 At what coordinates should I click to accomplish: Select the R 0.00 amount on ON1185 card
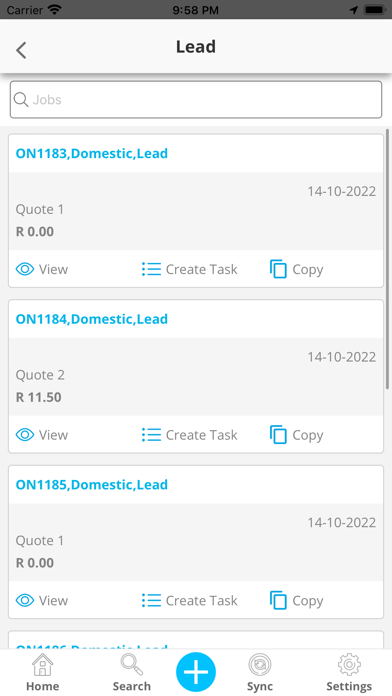pos(35,563)
